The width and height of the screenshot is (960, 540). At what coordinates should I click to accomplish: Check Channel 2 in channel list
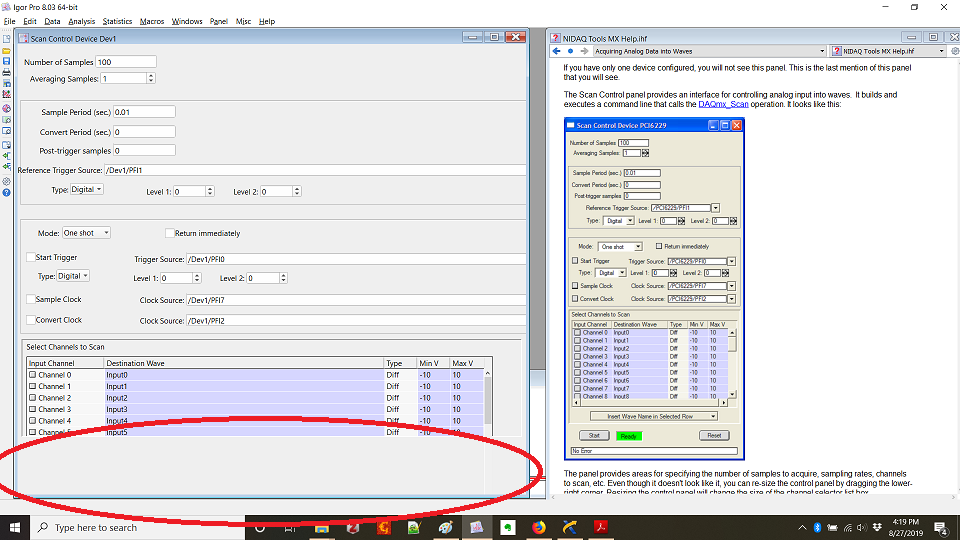click(32, 398)
